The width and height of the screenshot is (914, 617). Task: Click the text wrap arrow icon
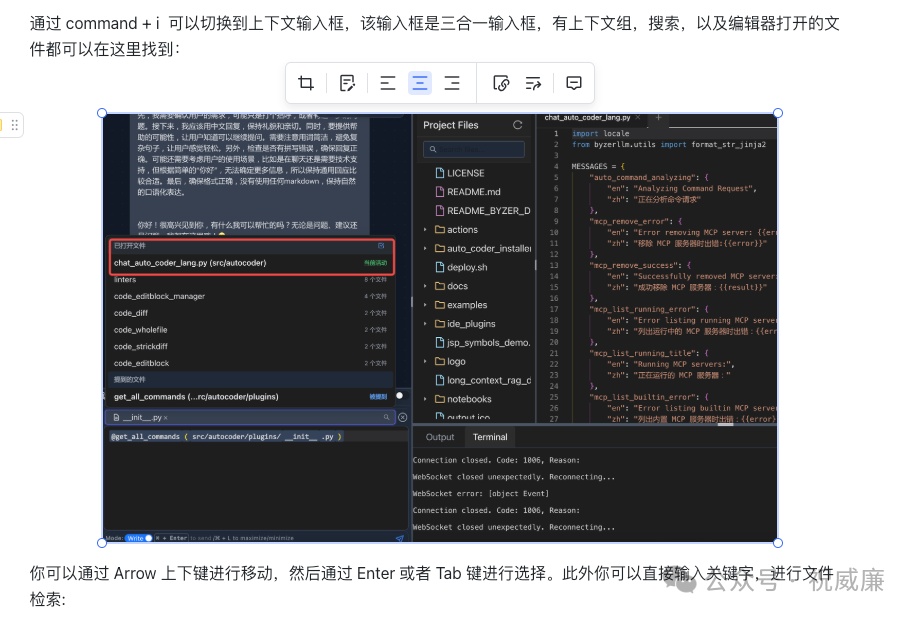point(533,83)
